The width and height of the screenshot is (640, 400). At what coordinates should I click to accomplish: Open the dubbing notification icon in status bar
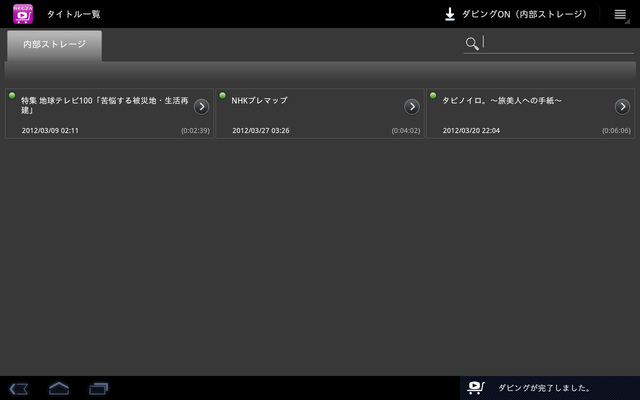point(476,388)
